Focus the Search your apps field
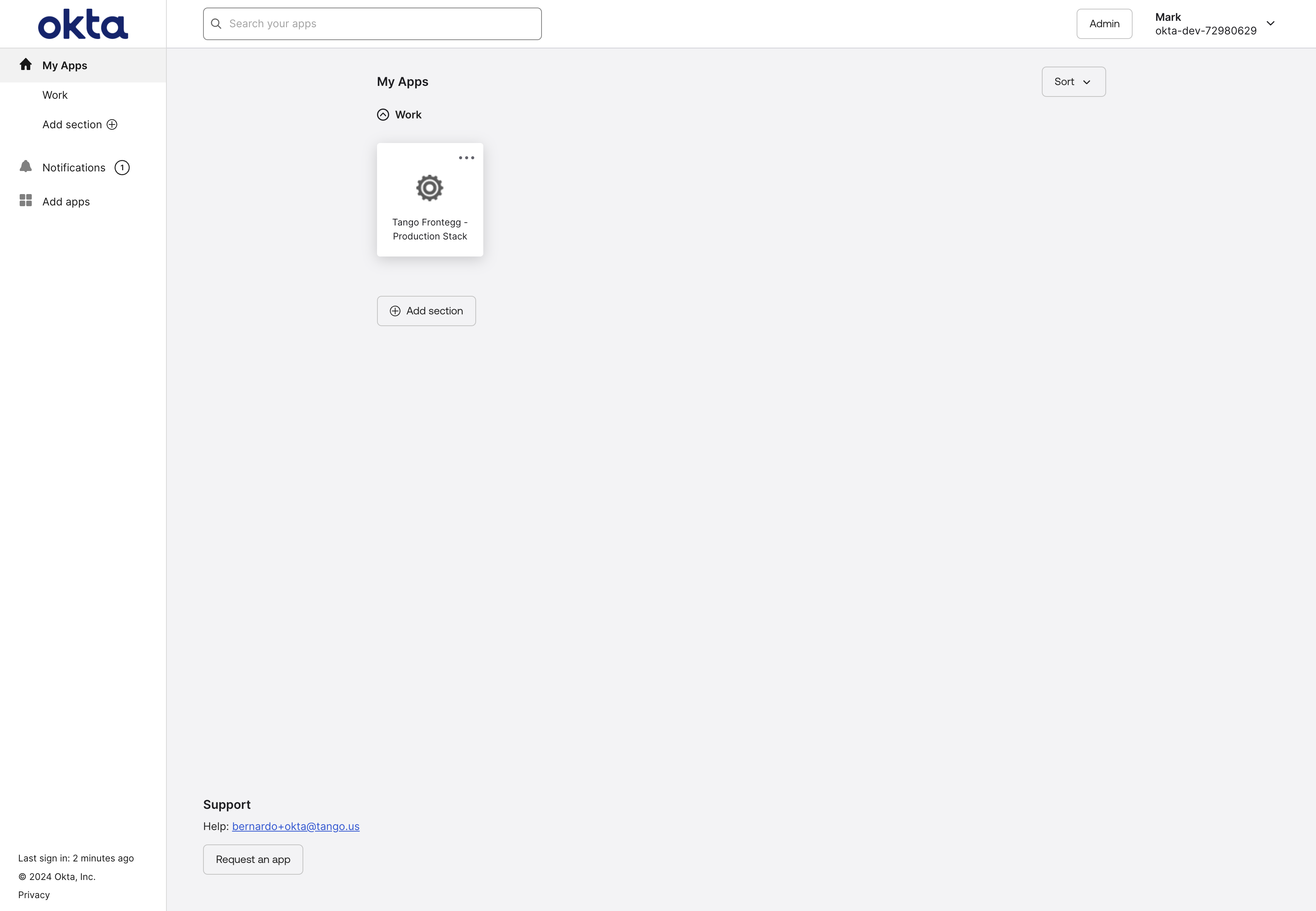This screenshot has width=1316, height=911. 372,24
